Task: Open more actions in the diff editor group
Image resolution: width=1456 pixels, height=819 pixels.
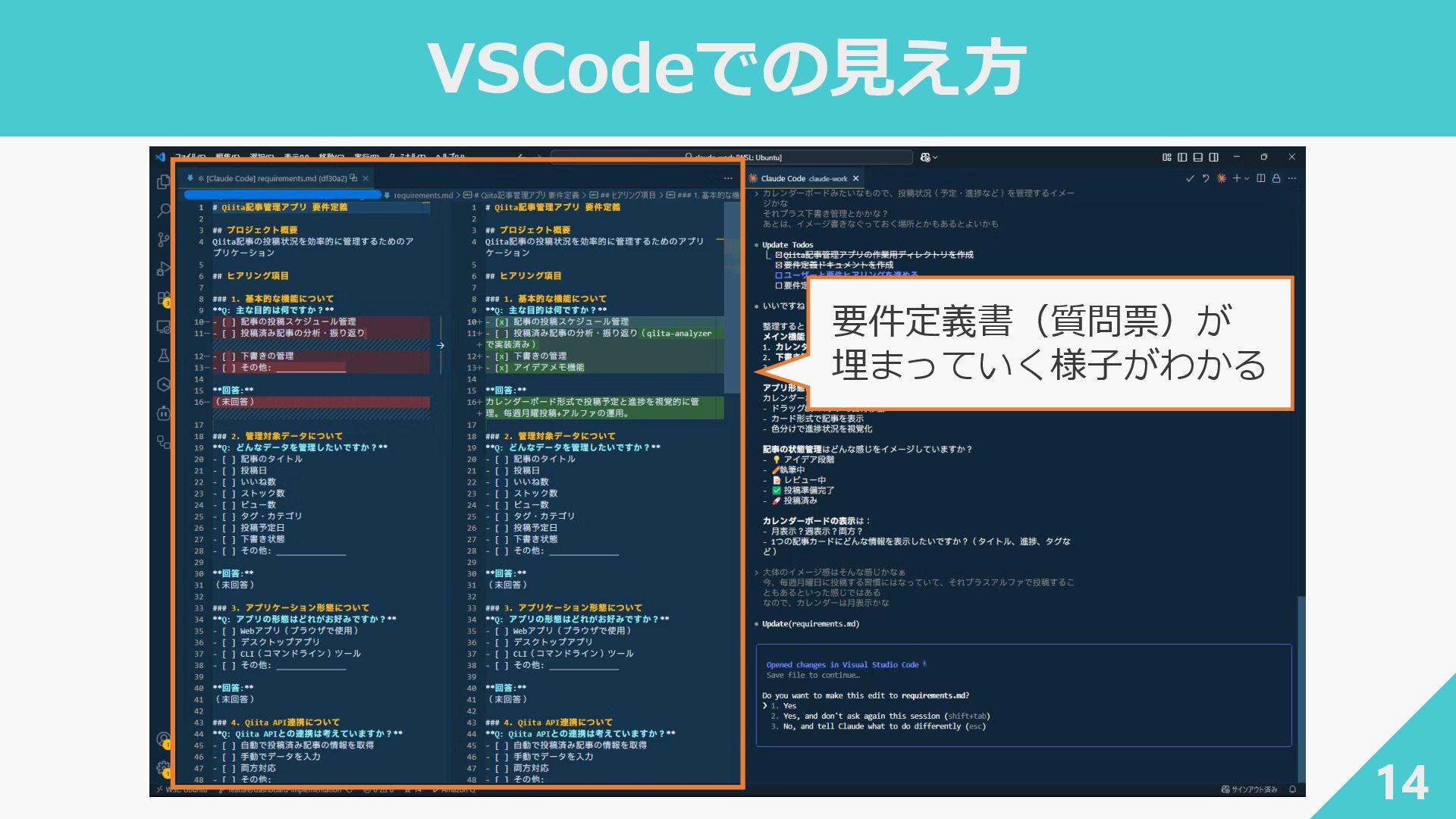Action: 728,178
